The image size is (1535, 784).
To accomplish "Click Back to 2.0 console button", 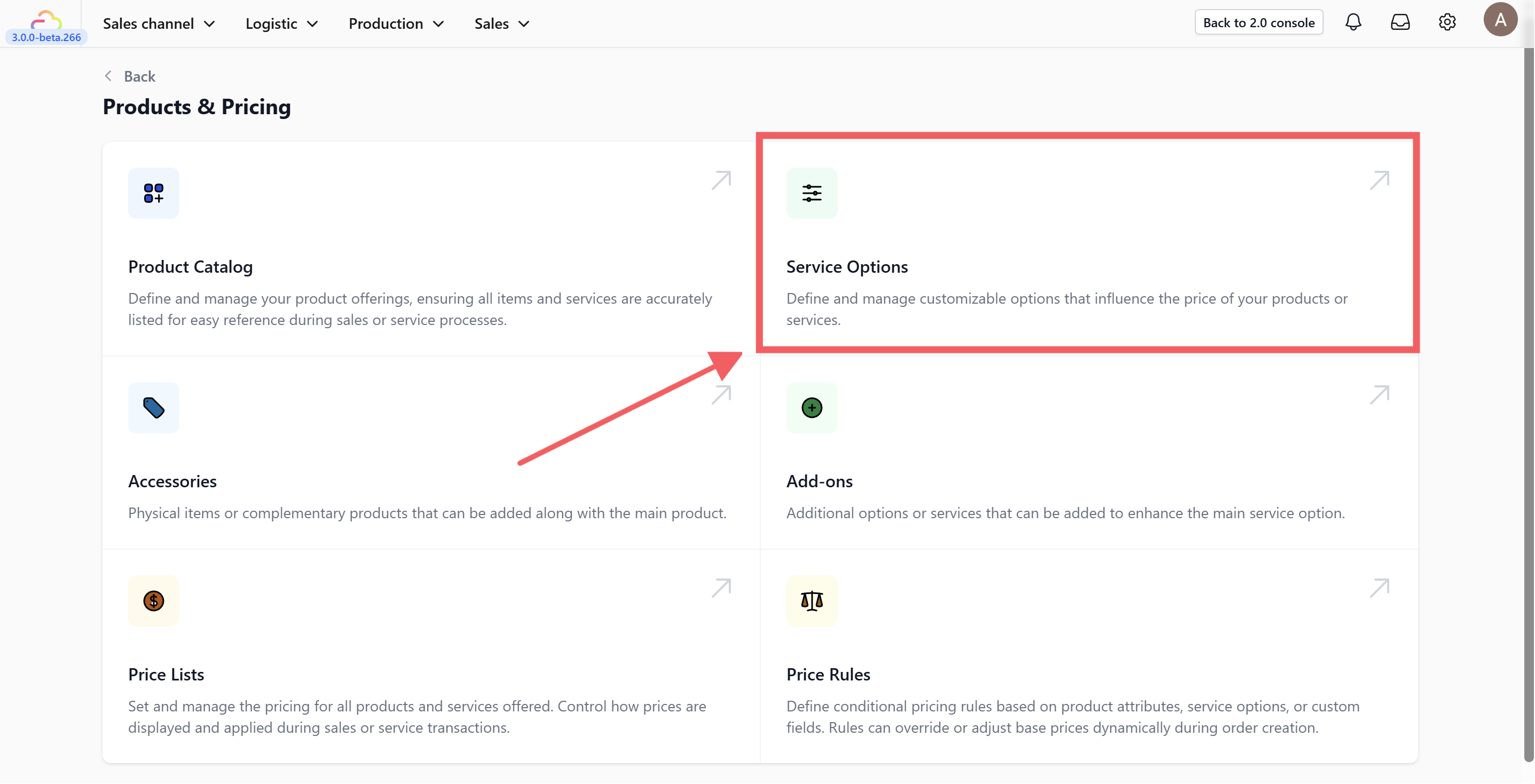I will click(1258, 22).
